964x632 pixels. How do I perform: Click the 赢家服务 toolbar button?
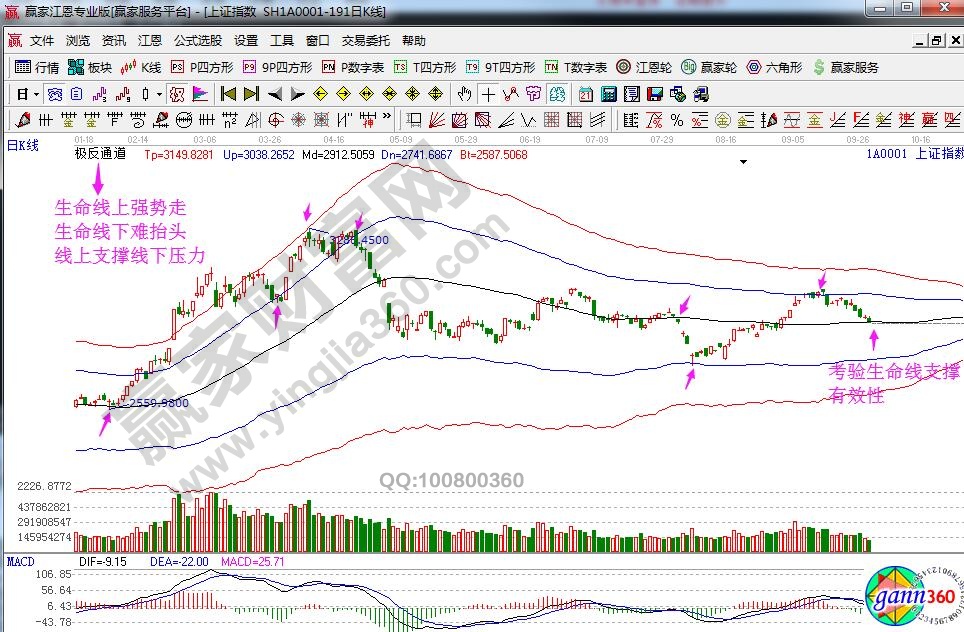pyautogui.click(x=846, y=68)
